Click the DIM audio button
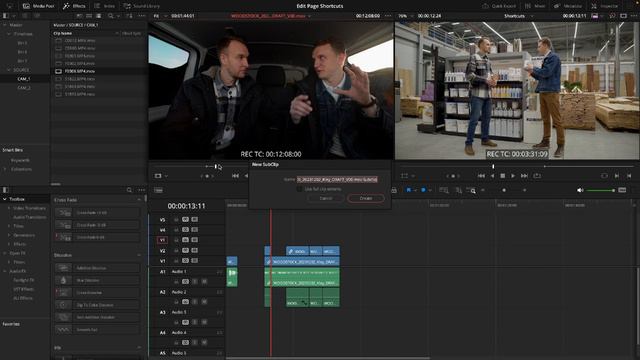The height and width of the screenshot is (360, 640). pos(622,190)
